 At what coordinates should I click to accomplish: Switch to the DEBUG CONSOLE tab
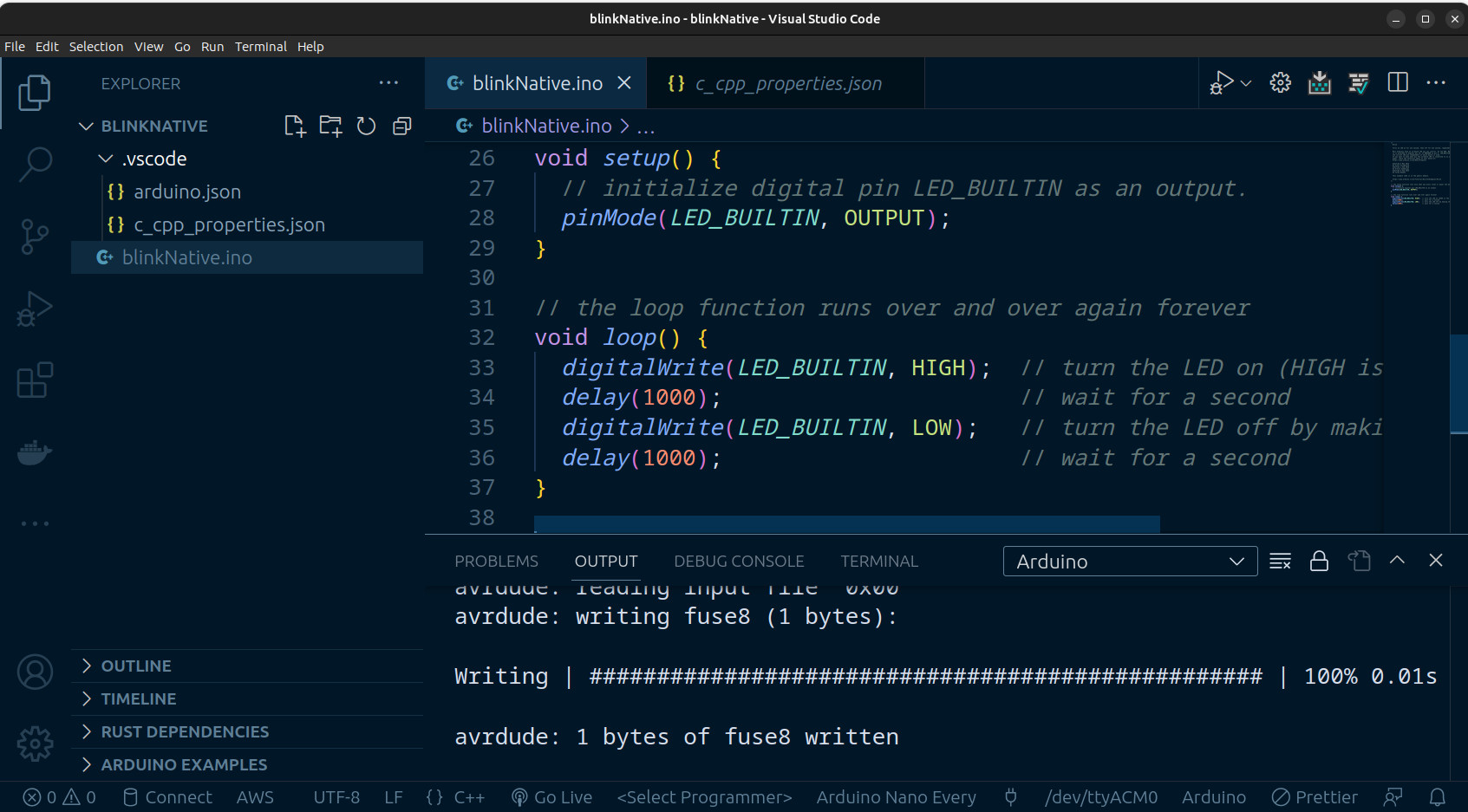[x=739, y=562]
